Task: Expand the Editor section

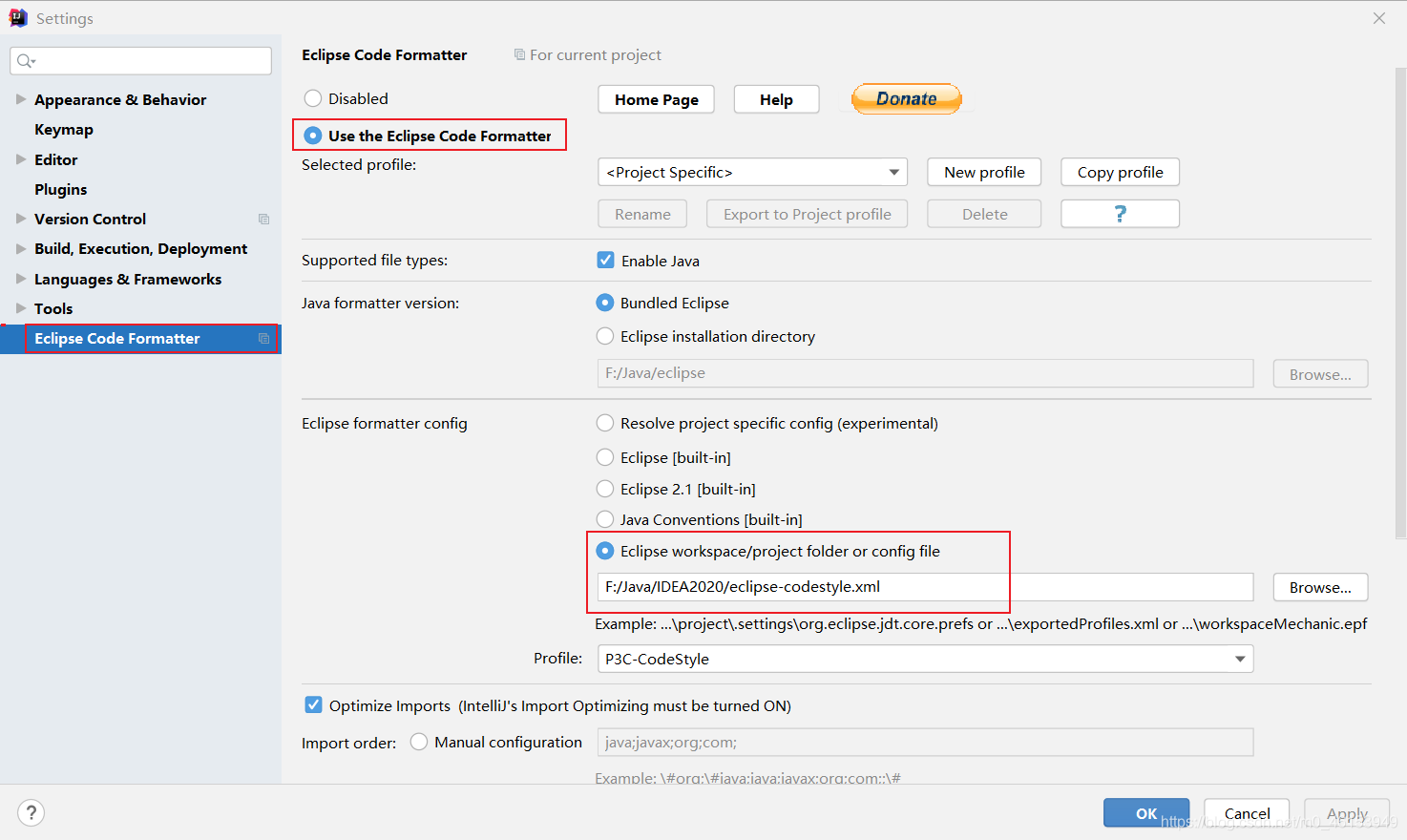Action: pyautogui.click(x=21, y=159)
